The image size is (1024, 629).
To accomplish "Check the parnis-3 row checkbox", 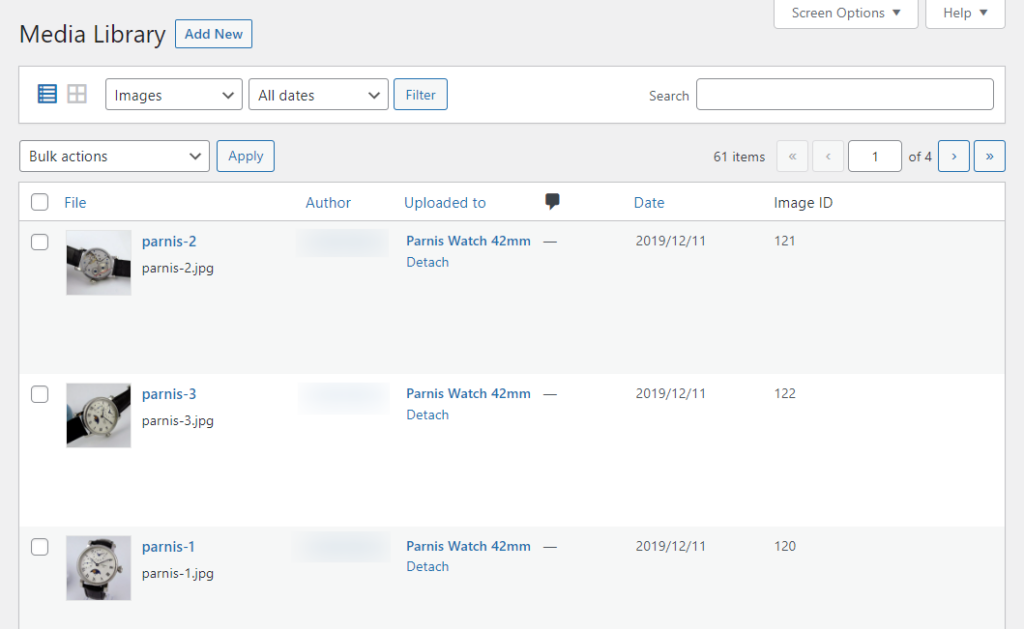I will tap(40, 394).
